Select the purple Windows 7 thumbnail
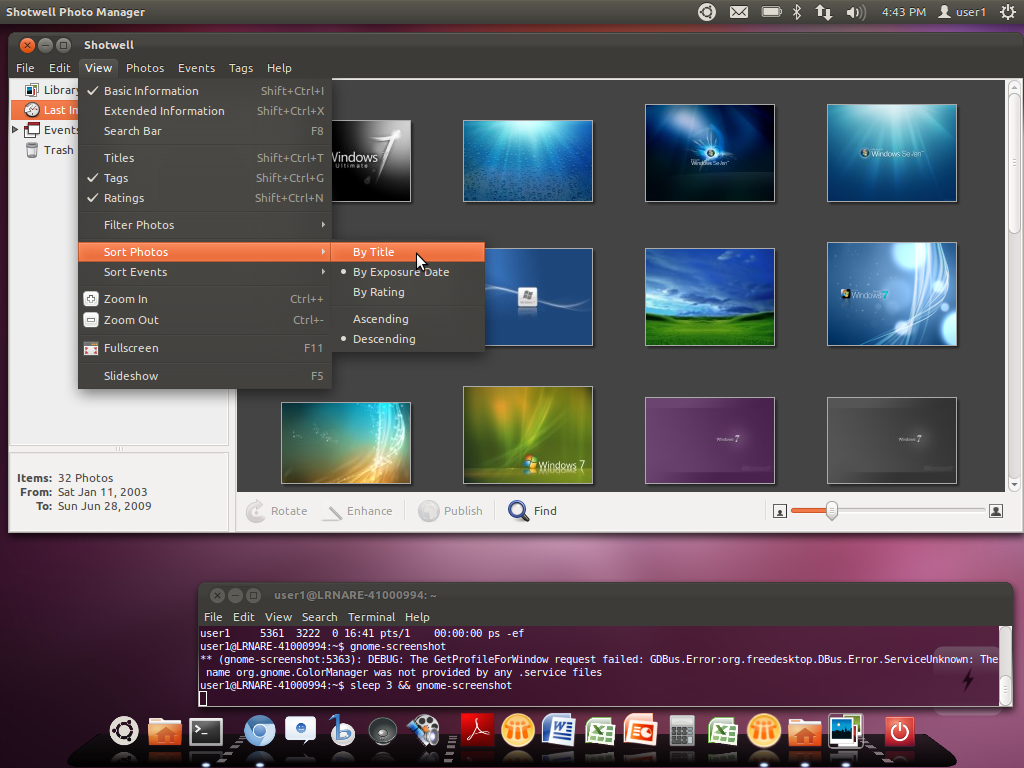This screenshot has height=768, width=1024. click(710, 441)
